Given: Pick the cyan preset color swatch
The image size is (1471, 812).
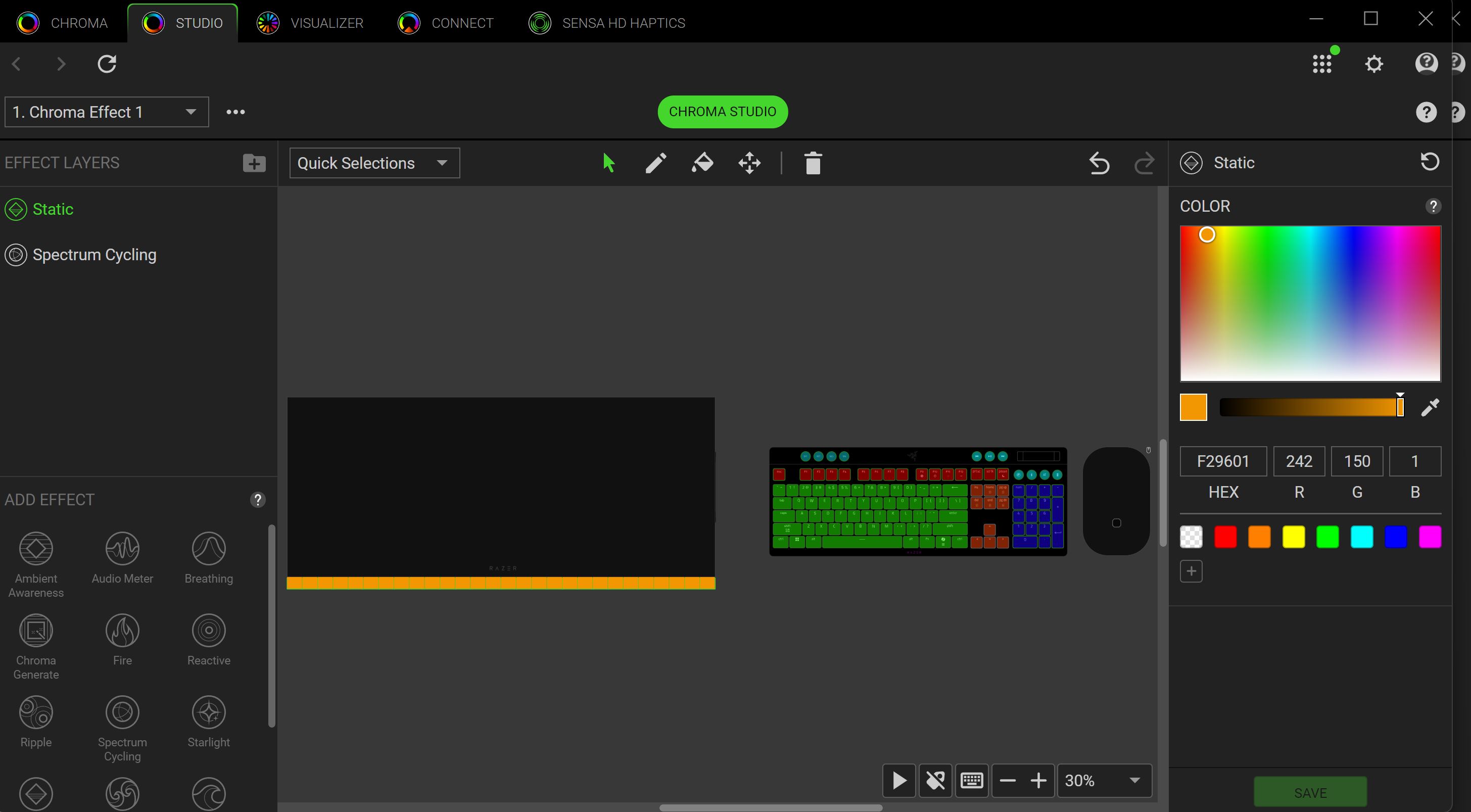Looking at the screenshot, I should (x=1361, y=537).
